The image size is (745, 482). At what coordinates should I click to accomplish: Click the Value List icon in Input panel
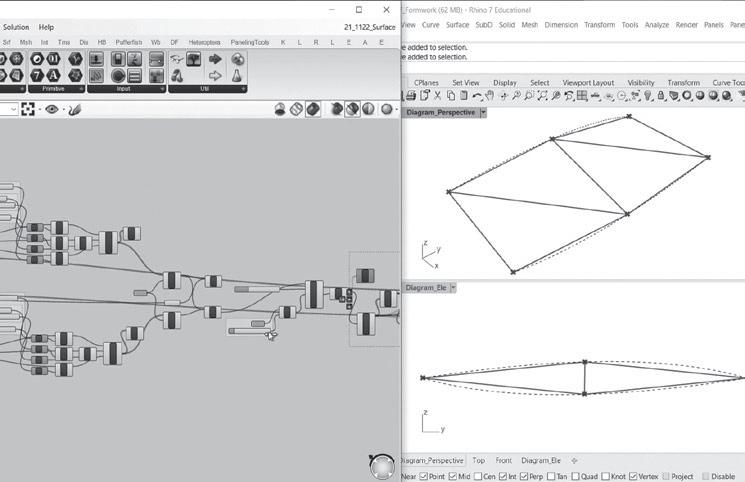135,76
